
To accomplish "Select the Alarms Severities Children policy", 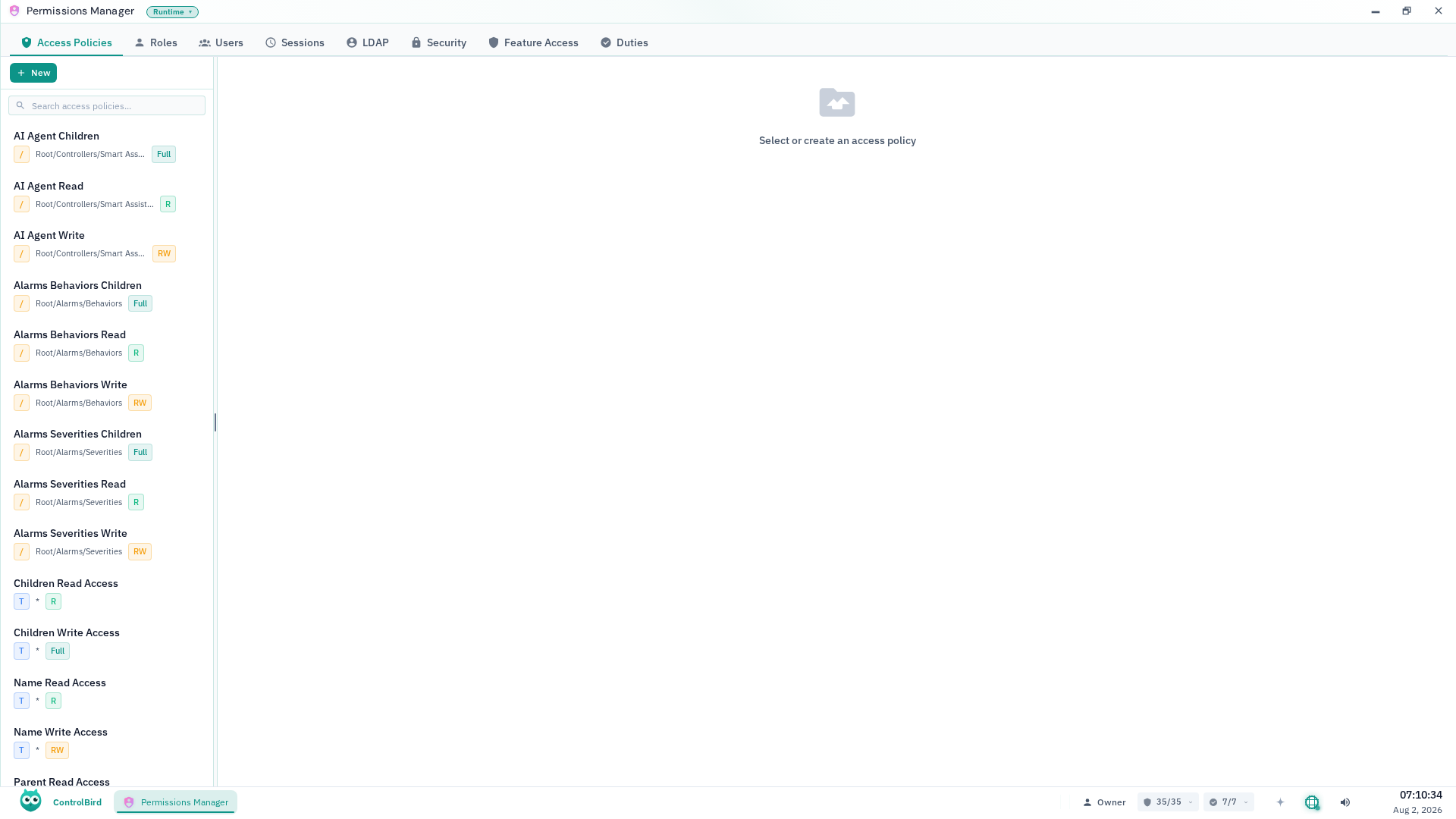I will point(107,443).
